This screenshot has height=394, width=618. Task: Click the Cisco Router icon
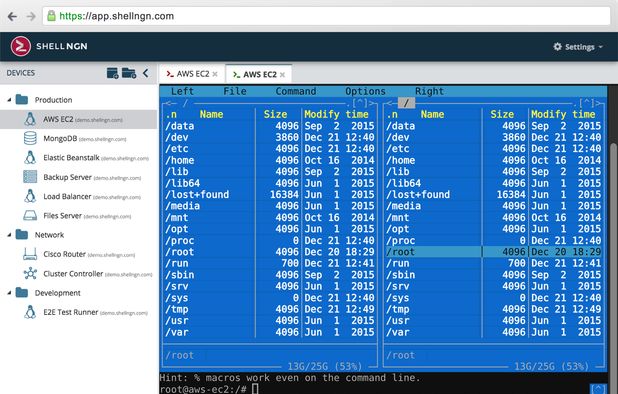[x=30, y=254]
